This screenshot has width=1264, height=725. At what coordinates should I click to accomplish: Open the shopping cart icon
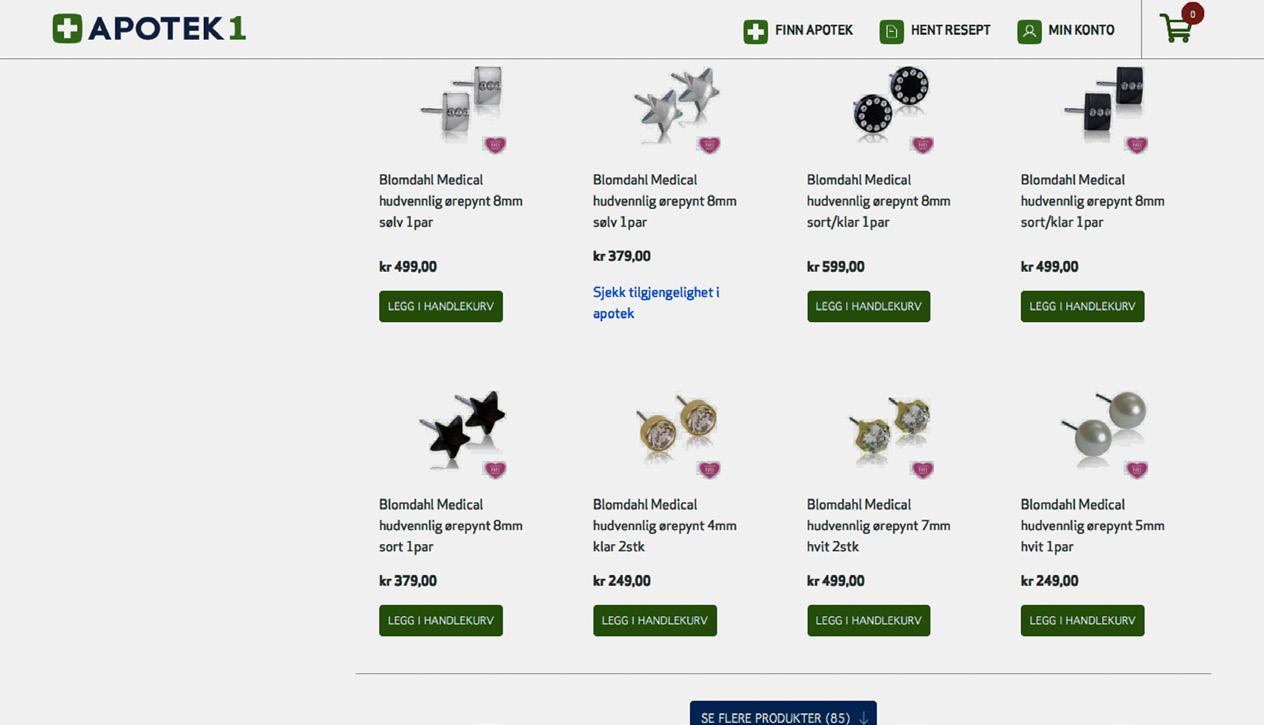(x=1176, y=29)
